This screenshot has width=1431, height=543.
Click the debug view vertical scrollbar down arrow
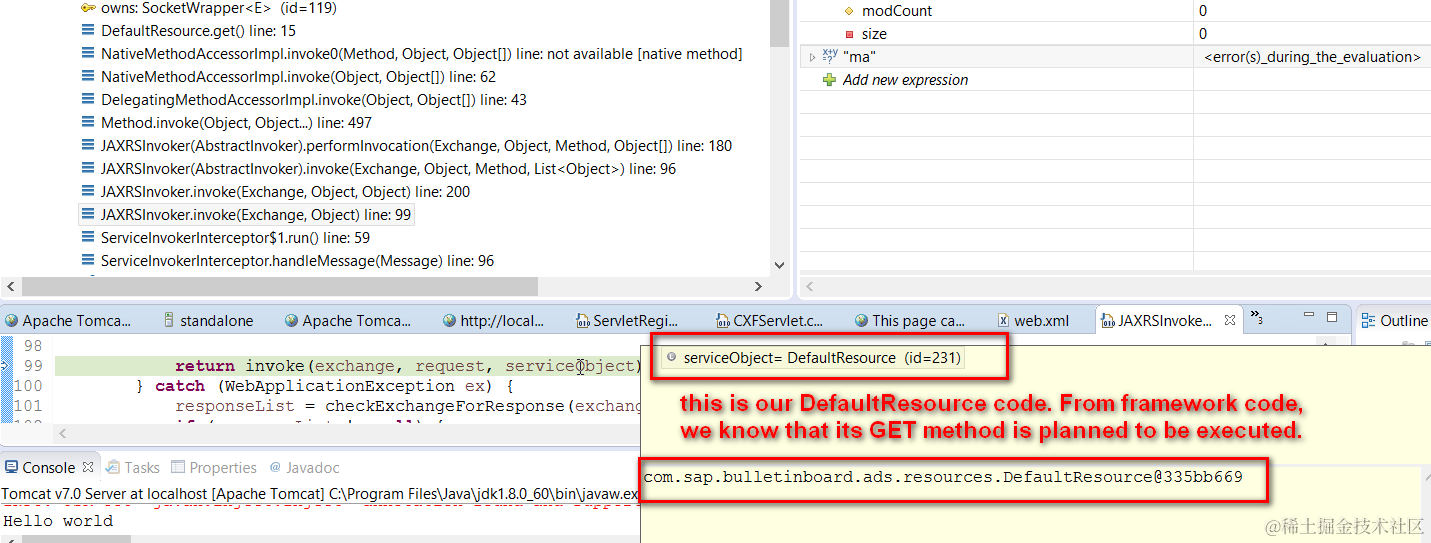point(780,265)
